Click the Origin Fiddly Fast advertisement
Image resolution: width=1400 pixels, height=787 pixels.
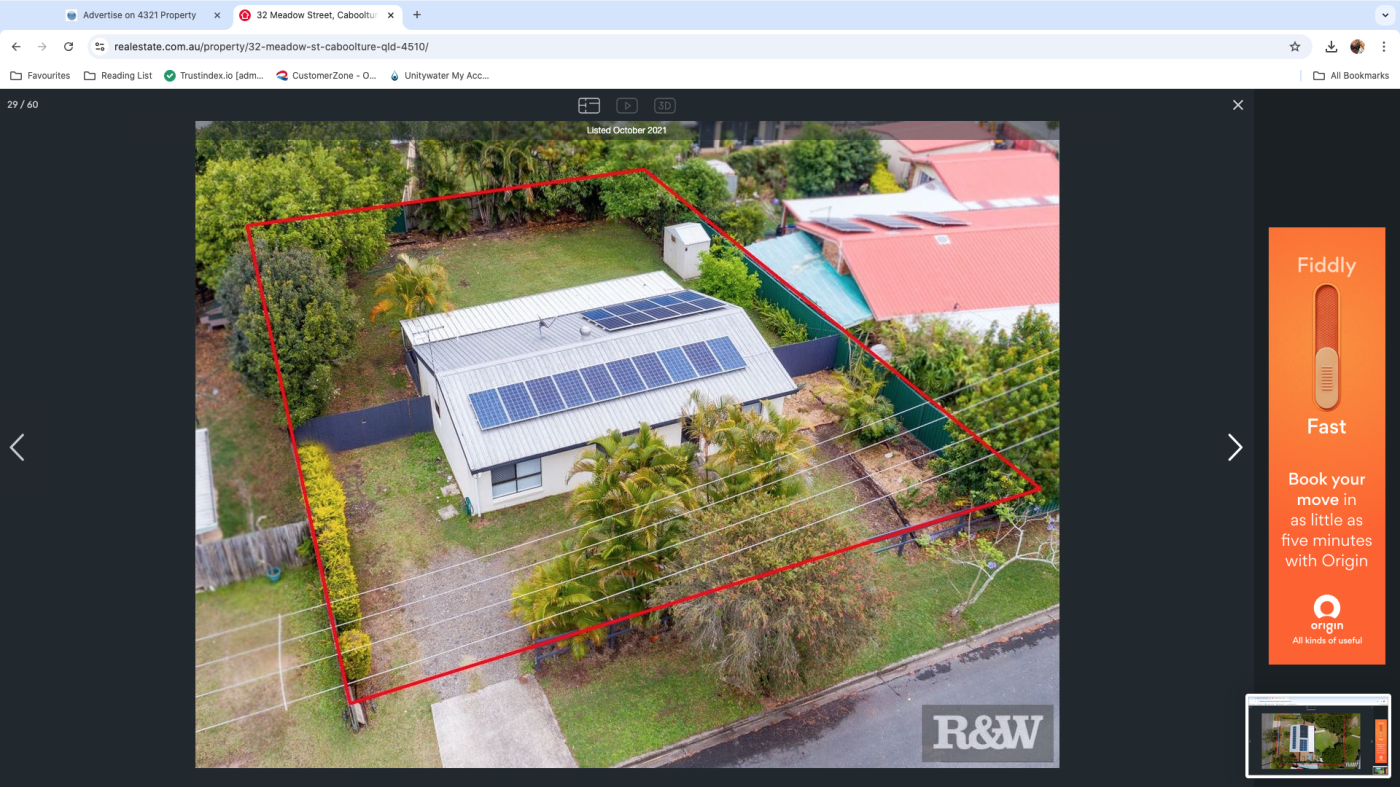tap(1326, 445)
